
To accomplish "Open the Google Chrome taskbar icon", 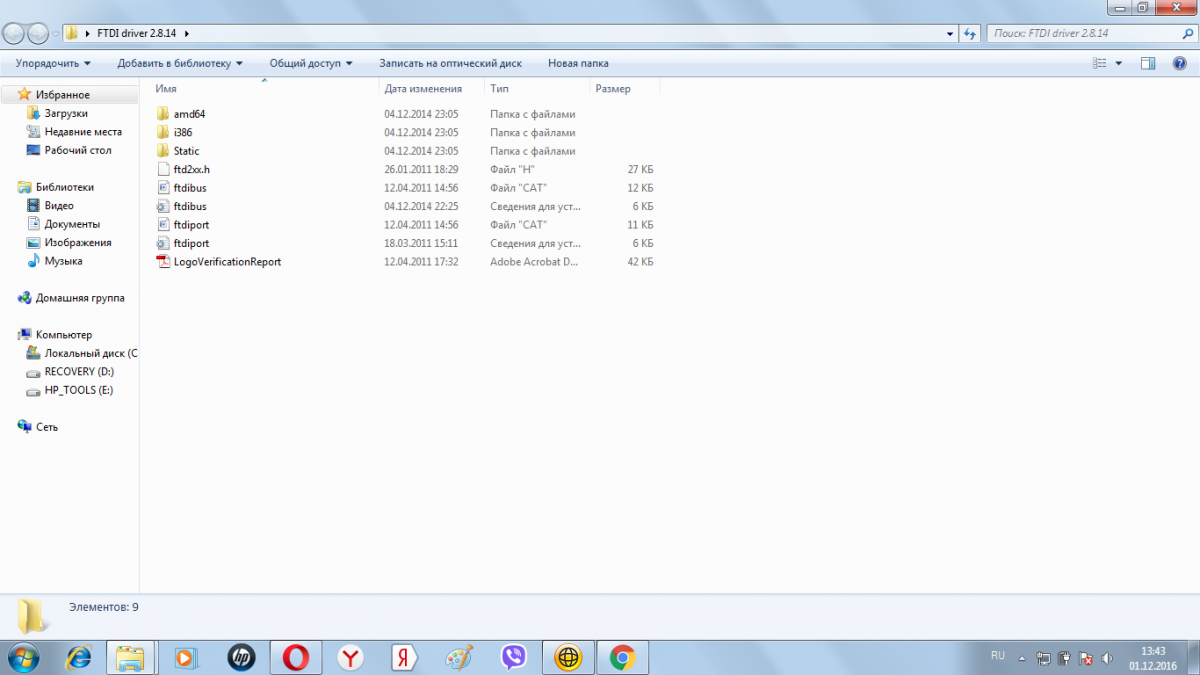I will click(x=622, y=657).
